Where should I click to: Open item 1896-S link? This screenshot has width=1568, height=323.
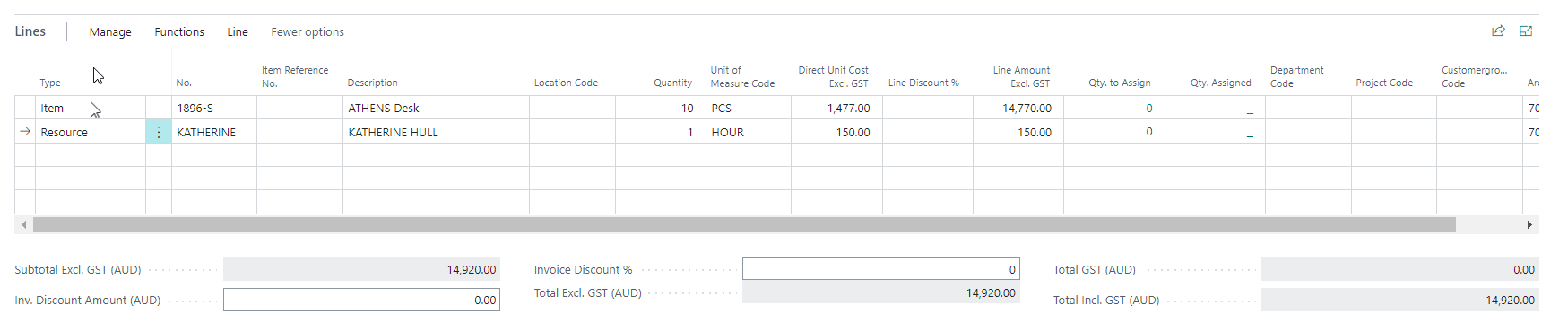(195, 108)
